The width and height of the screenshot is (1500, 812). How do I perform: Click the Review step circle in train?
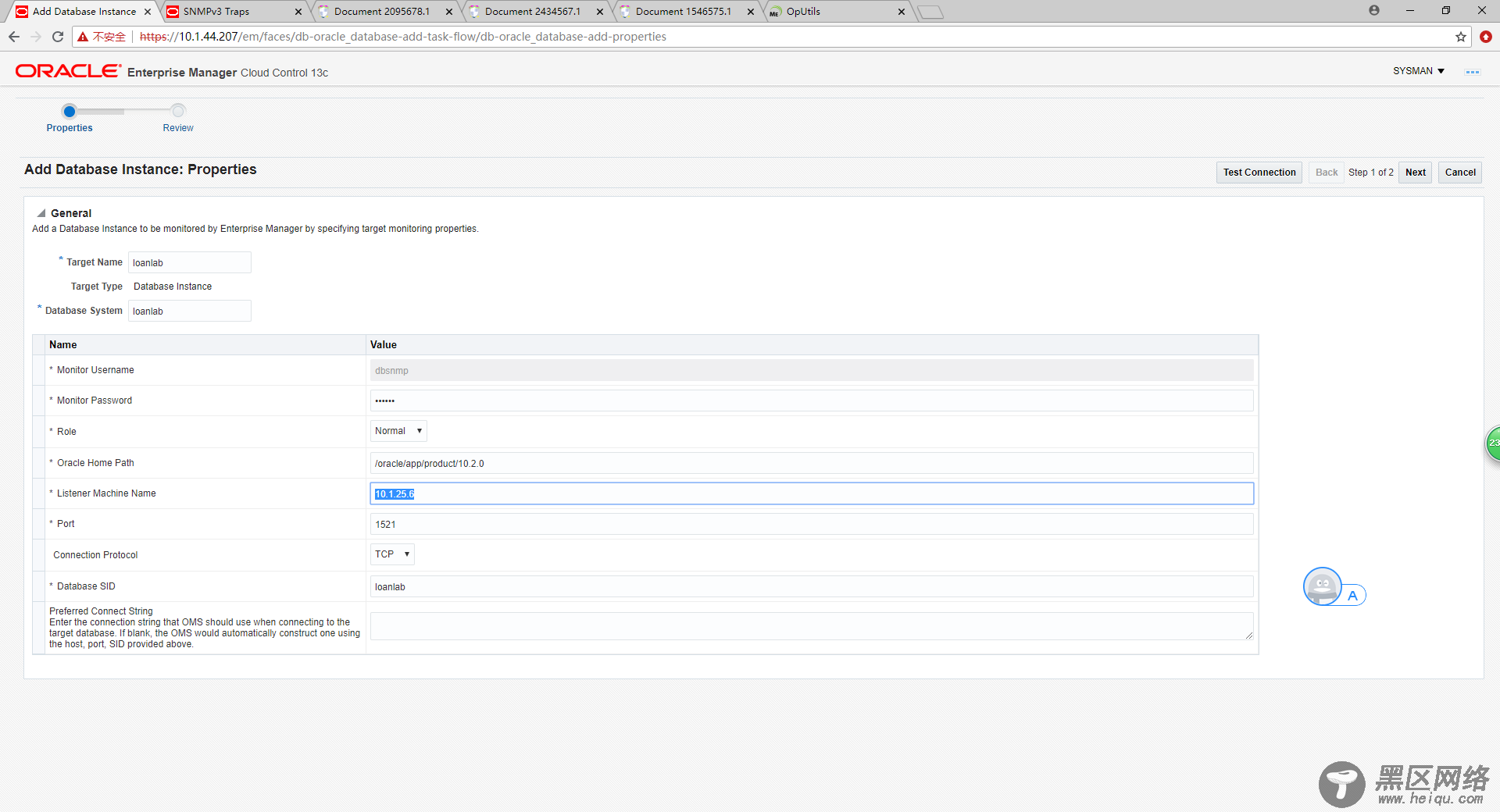point(178,111)
